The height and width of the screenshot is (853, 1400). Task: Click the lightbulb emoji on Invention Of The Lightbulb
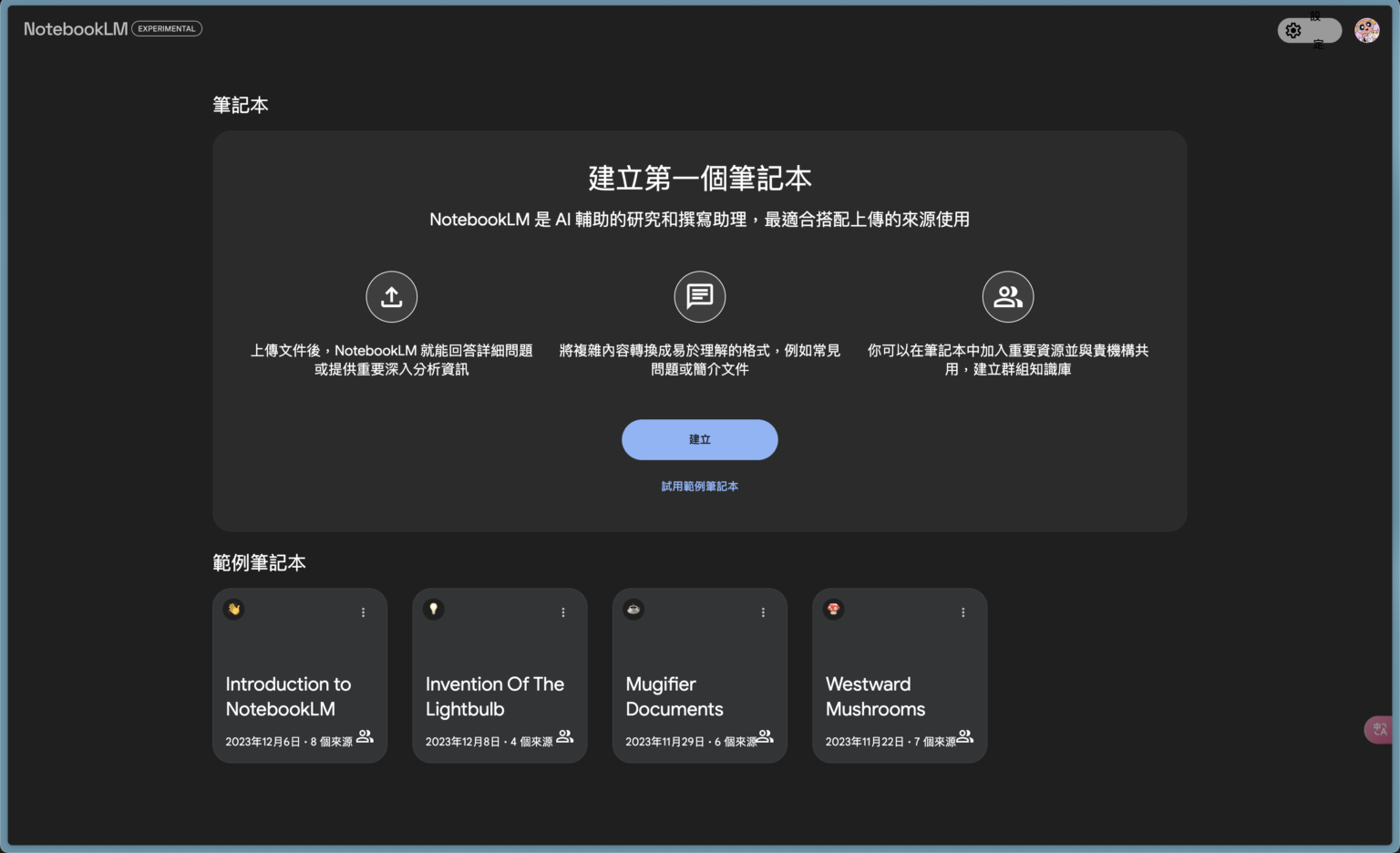click(x=434, y=609)
